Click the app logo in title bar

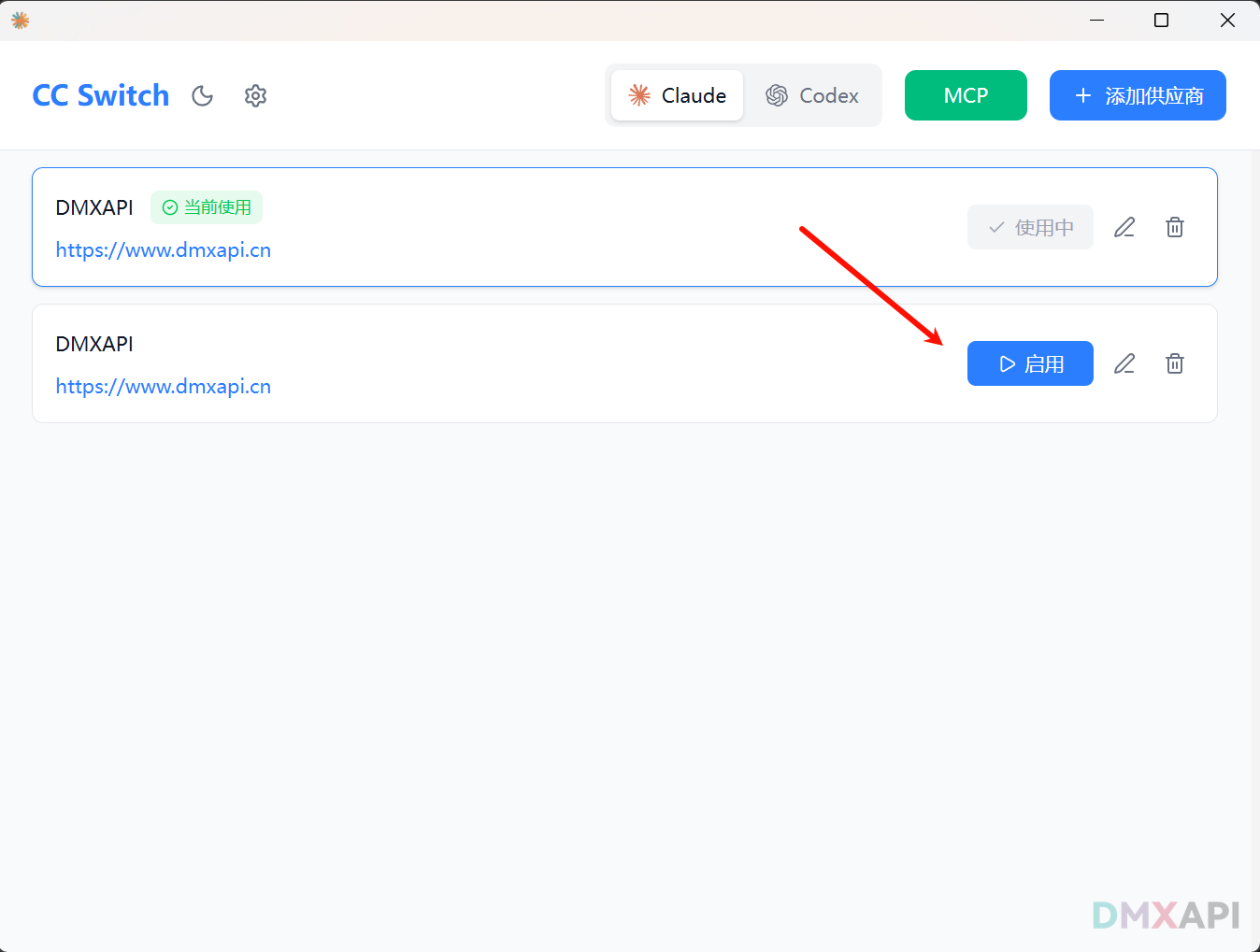pos(21,20)
